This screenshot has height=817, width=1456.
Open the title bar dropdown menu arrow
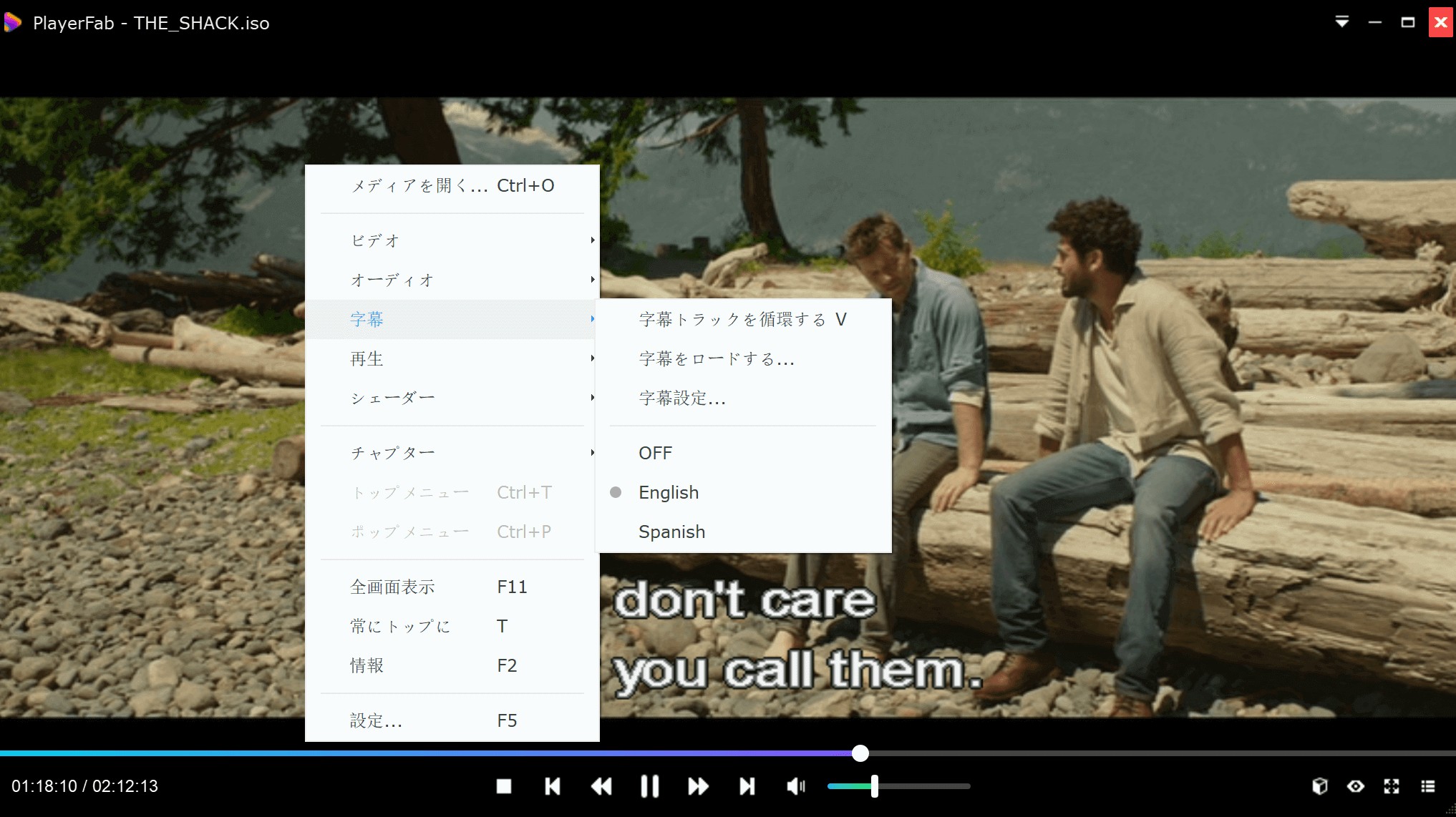pos(1342,22)
